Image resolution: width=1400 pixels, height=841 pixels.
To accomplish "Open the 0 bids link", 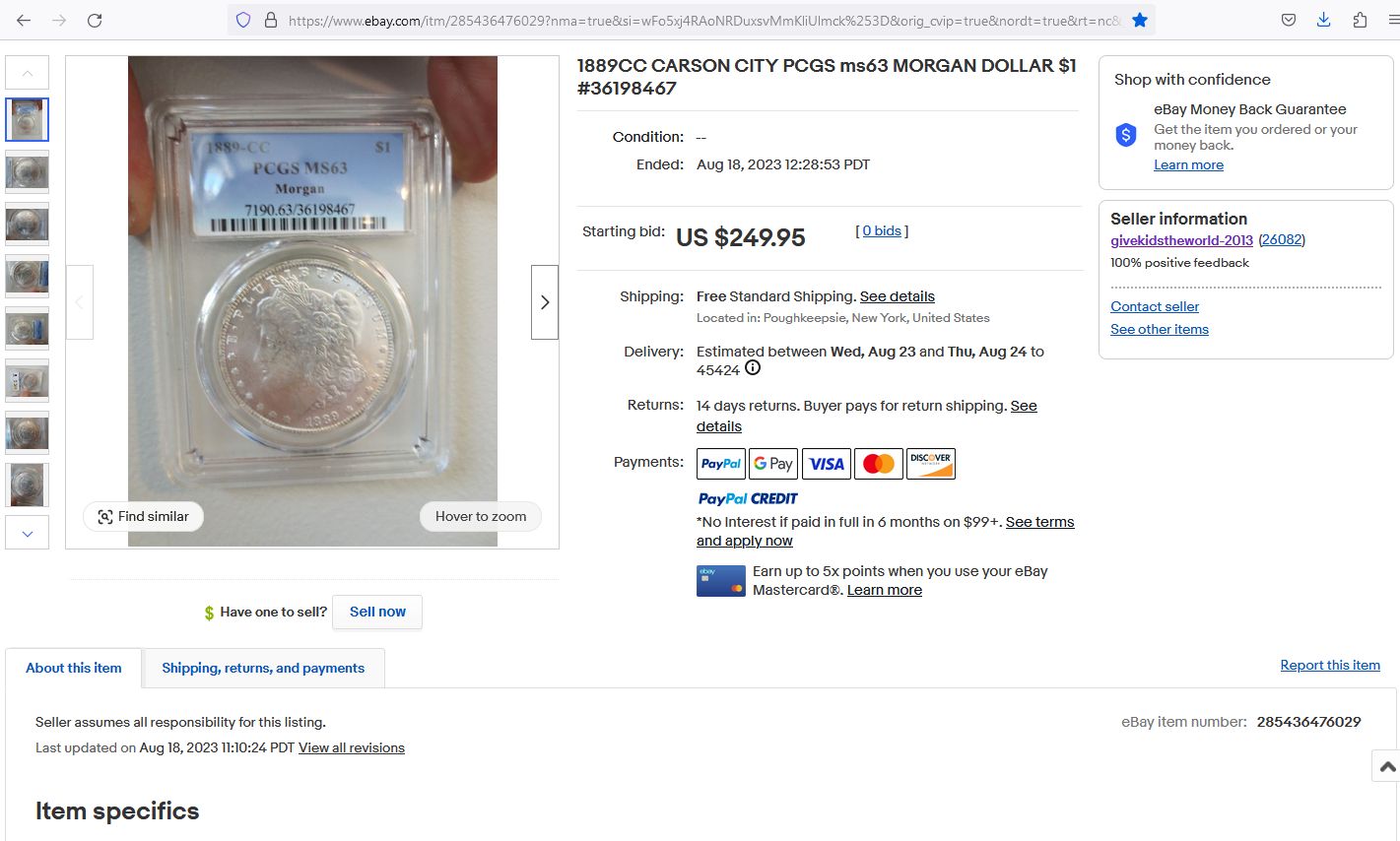I will coord(882,230).
